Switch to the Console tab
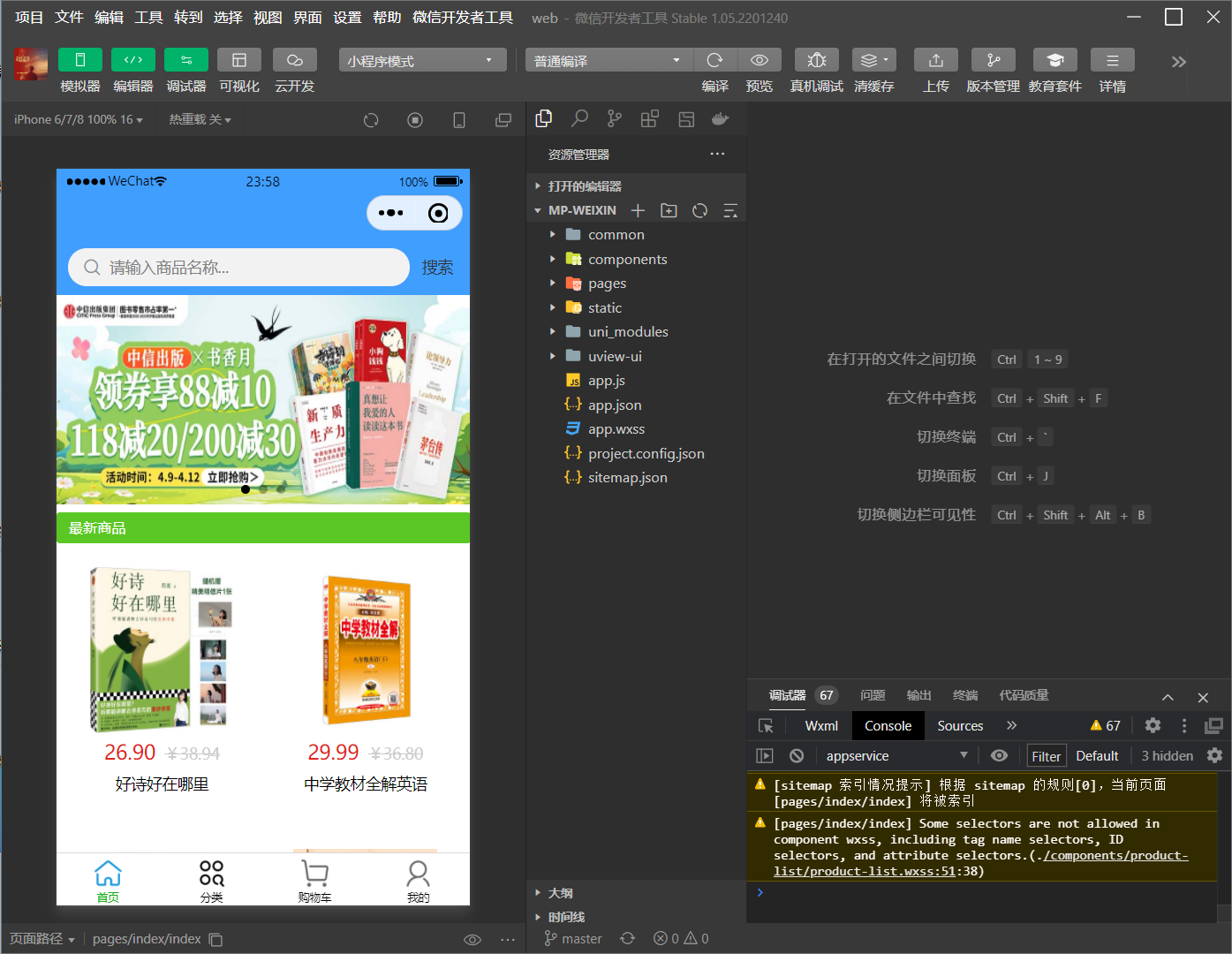The height and width of the screenshot is (954, 1232). click(x=888, y=726)
